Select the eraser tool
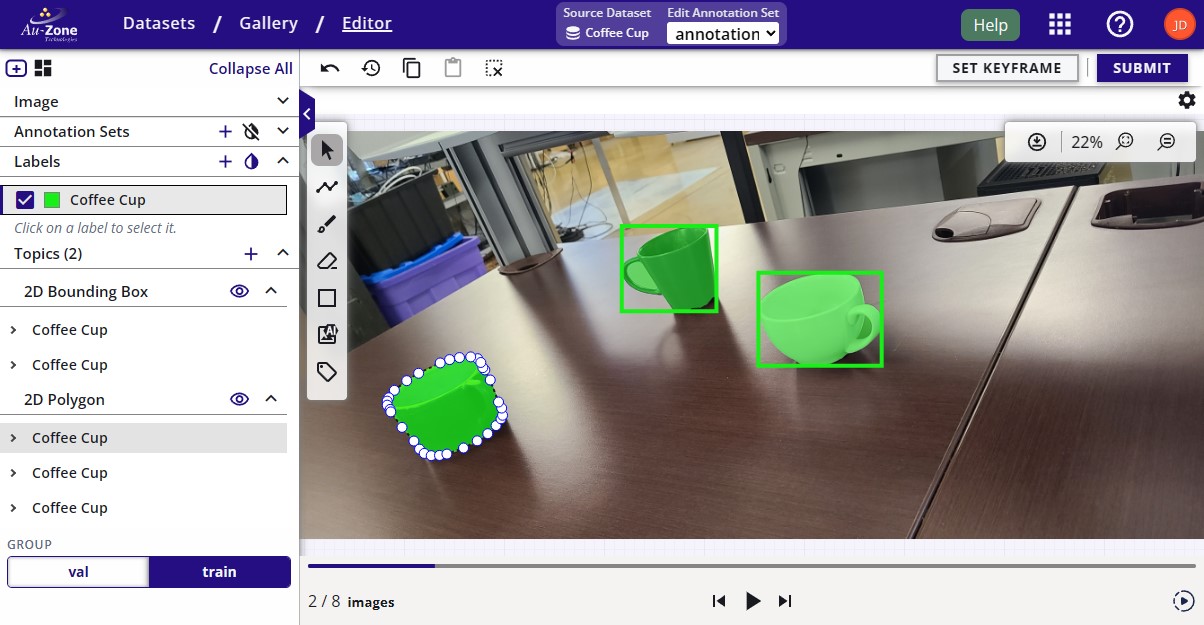 [327, 261]
